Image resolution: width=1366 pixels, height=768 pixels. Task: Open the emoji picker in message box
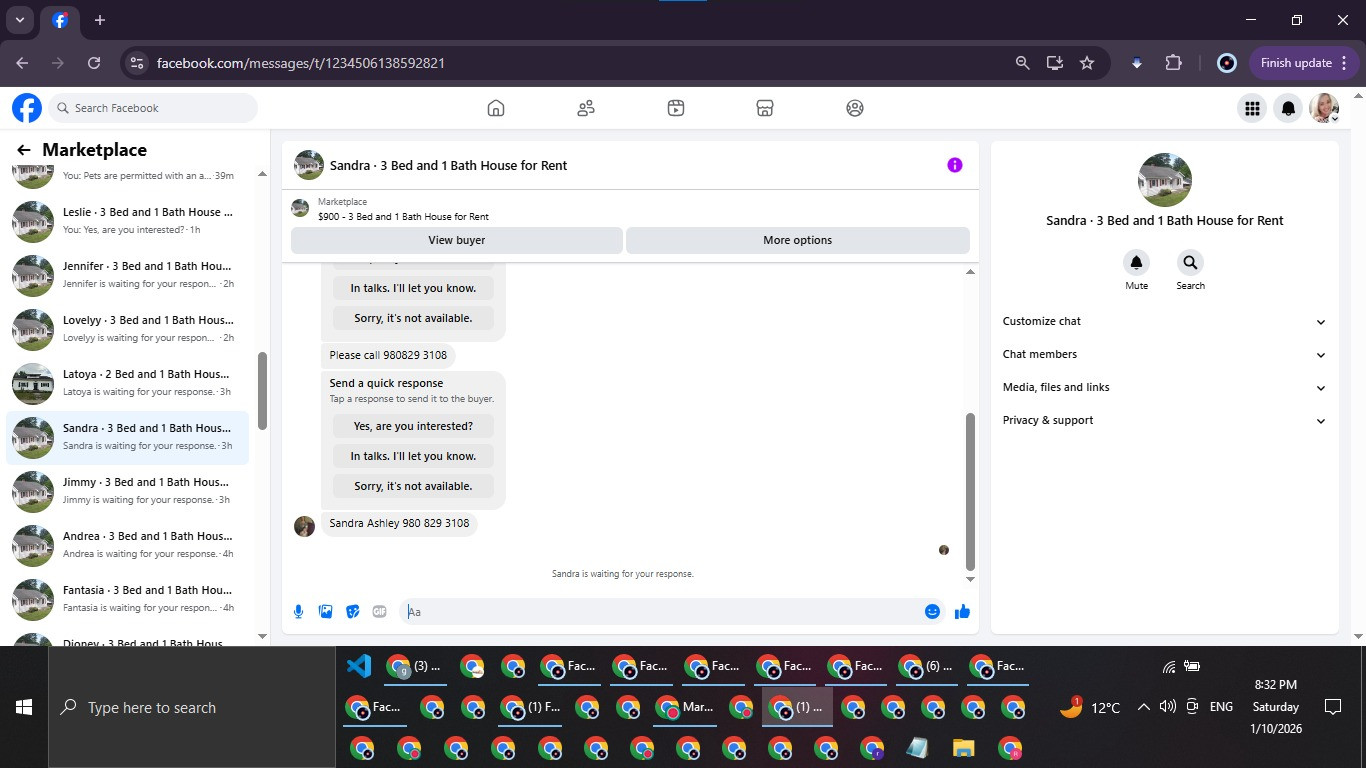pyautogui.click(x=932, y=612)
